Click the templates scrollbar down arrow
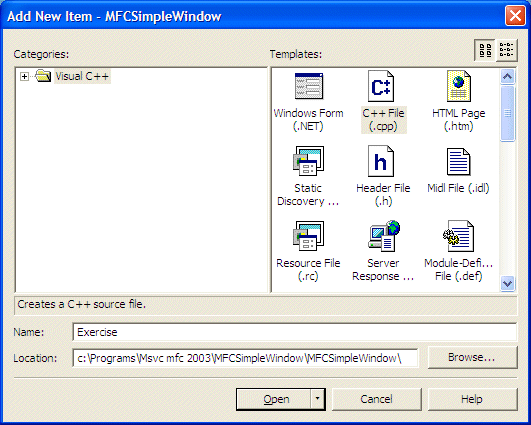 507,283
